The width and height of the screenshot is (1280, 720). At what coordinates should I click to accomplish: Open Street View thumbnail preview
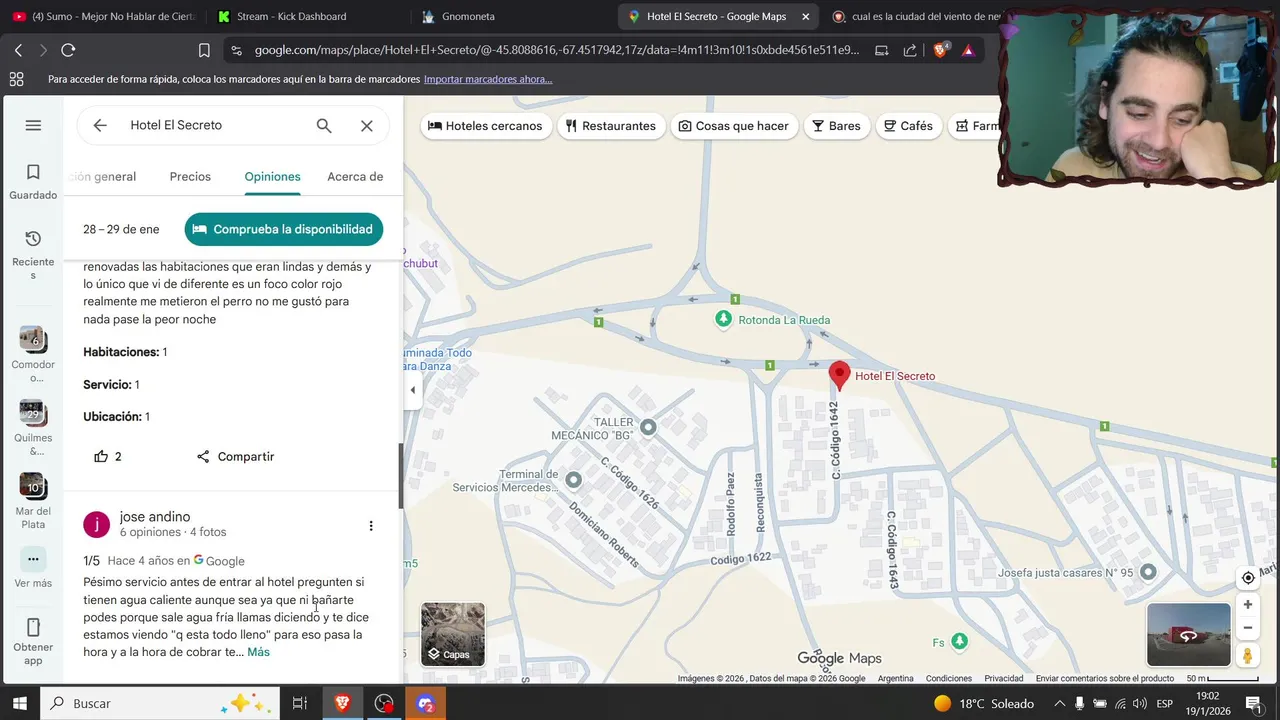(1188, 635)
